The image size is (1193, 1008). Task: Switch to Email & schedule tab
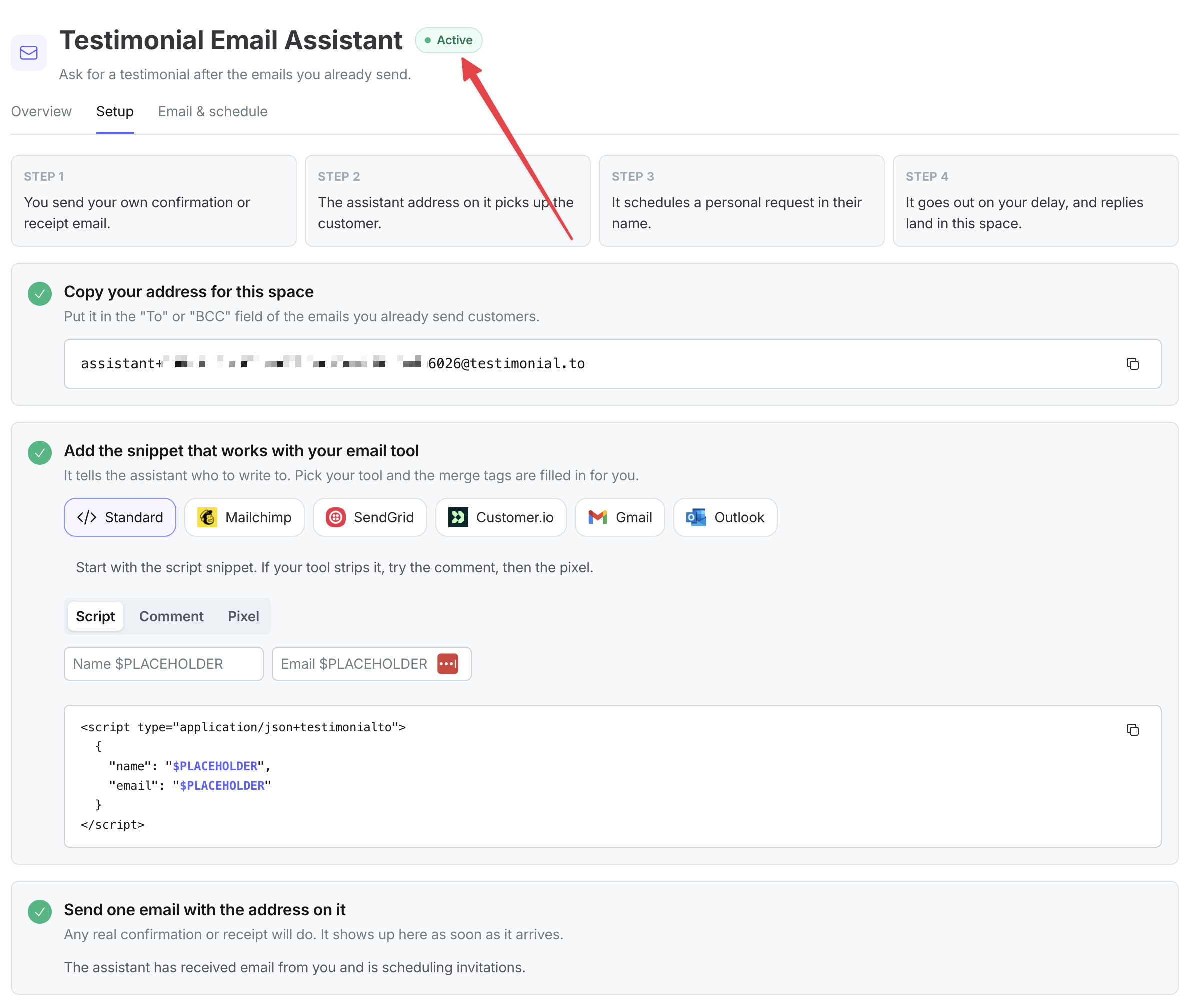click(x=213, y=111)
